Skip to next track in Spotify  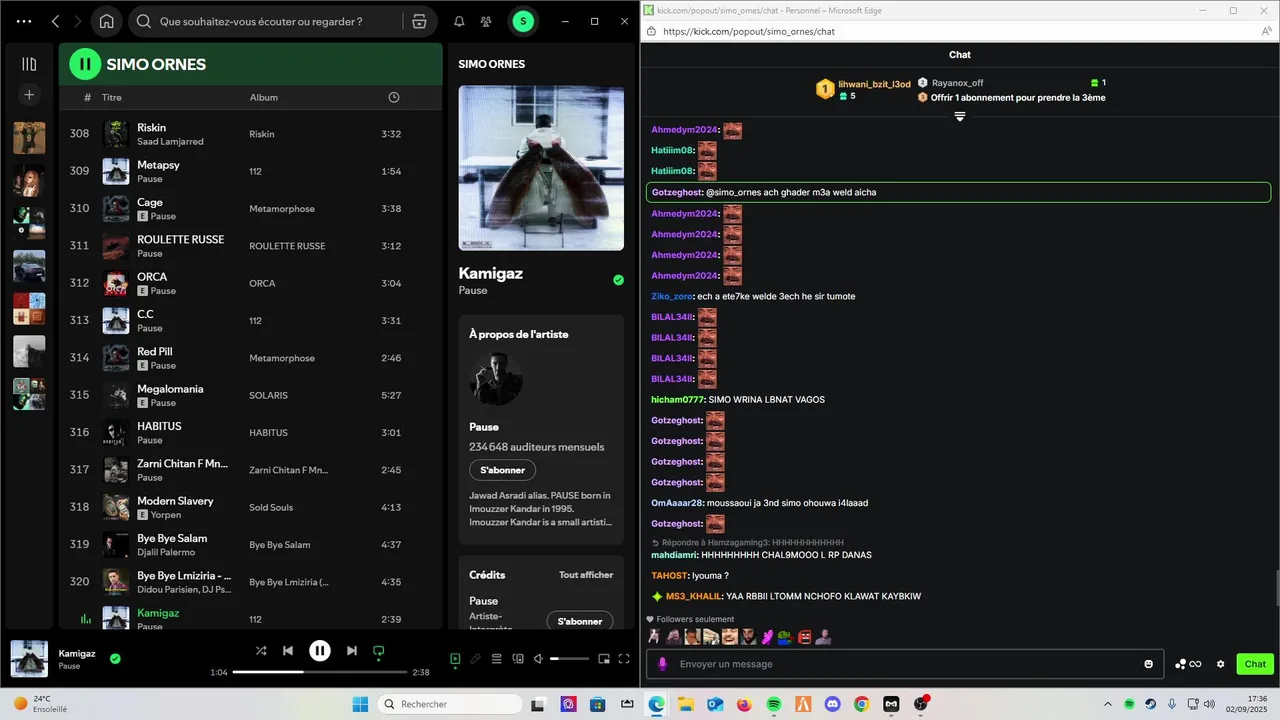[x=352, y=651]
